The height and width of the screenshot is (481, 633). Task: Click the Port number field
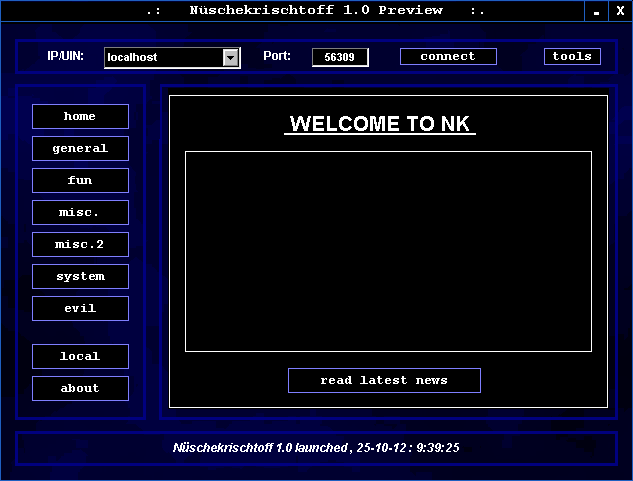tap(340, 58)
